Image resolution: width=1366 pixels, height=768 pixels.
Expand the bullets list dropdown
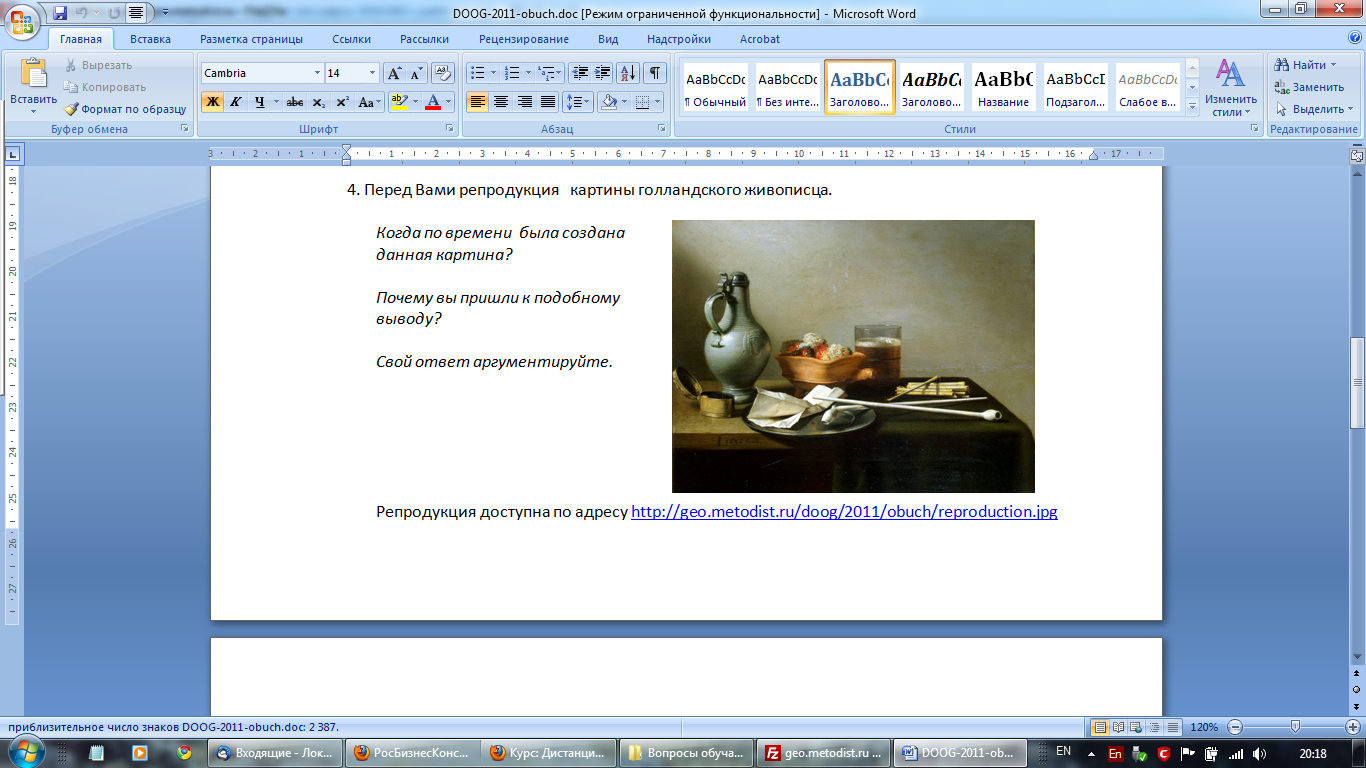[x=493, y=73]
